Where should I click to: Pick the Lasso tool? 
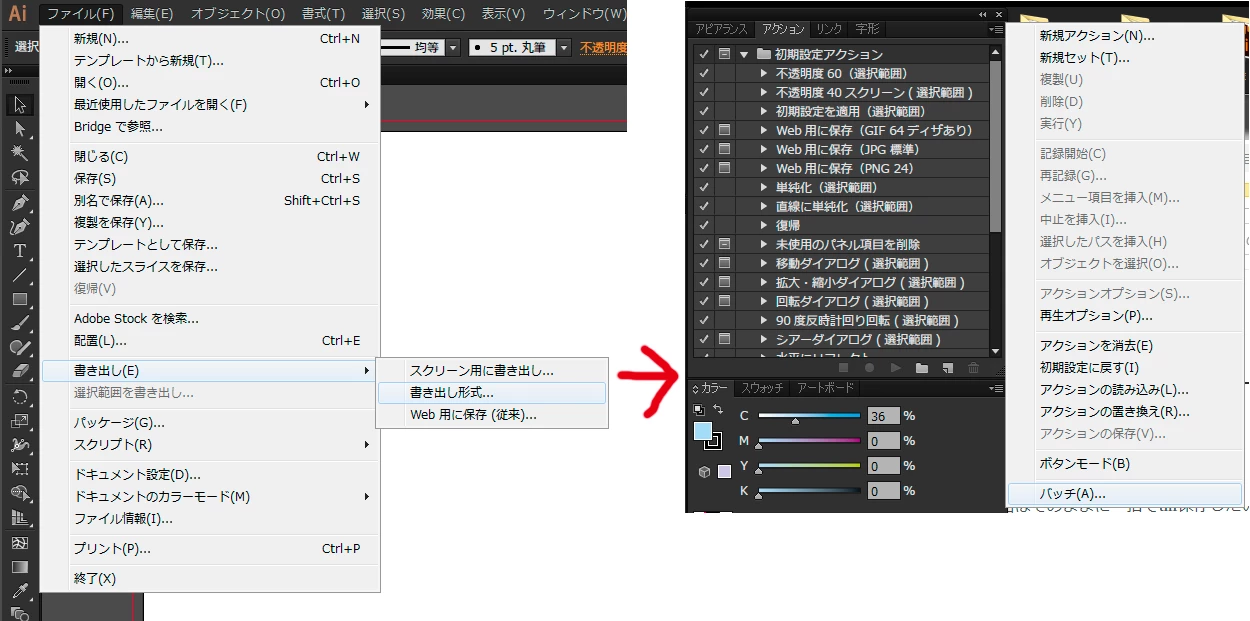(19, 177)
